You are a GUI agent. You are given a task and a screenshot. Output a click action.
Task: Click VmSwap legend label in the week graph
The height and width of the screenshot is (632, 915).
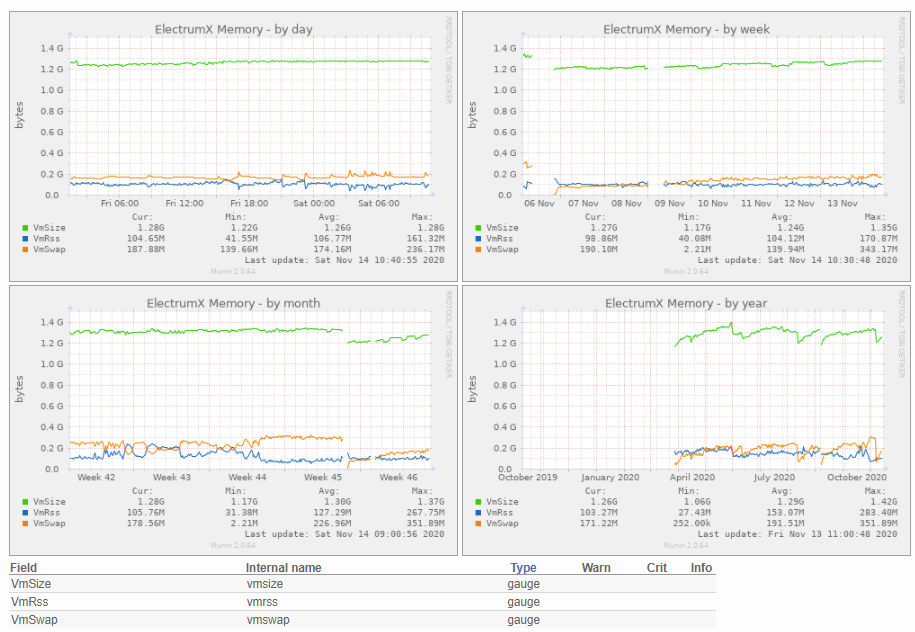pos(502,249)
